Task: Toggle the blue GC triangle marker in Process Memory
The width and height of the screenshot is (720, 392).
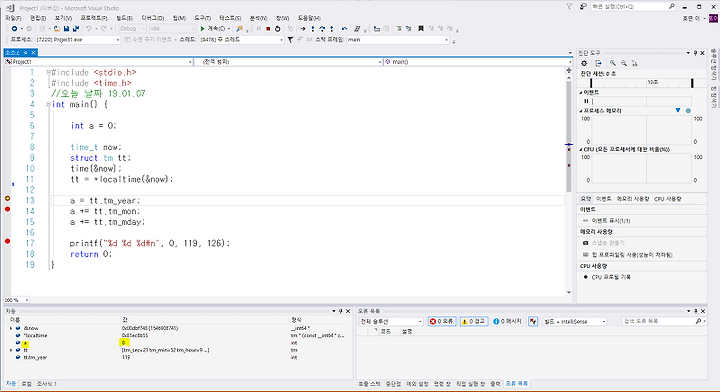Action: (x=678, y=111)
